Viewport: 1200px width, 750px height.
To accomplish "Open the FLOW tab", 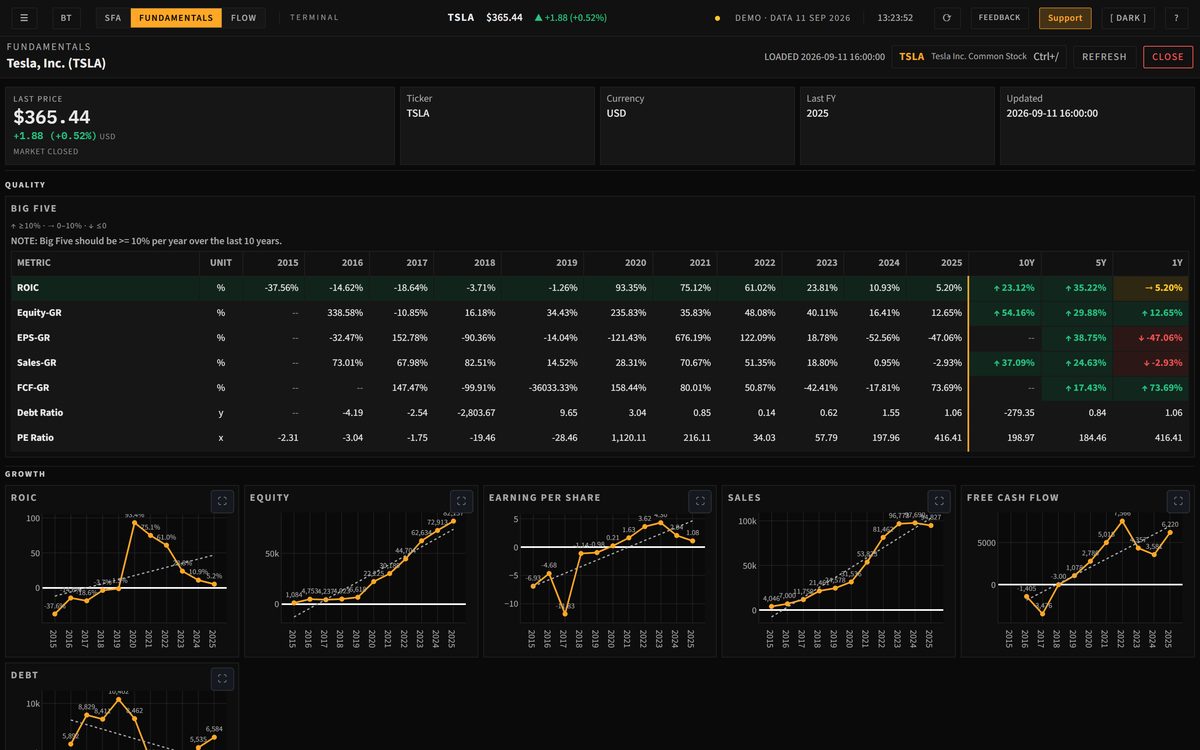I will click(243, 18).
